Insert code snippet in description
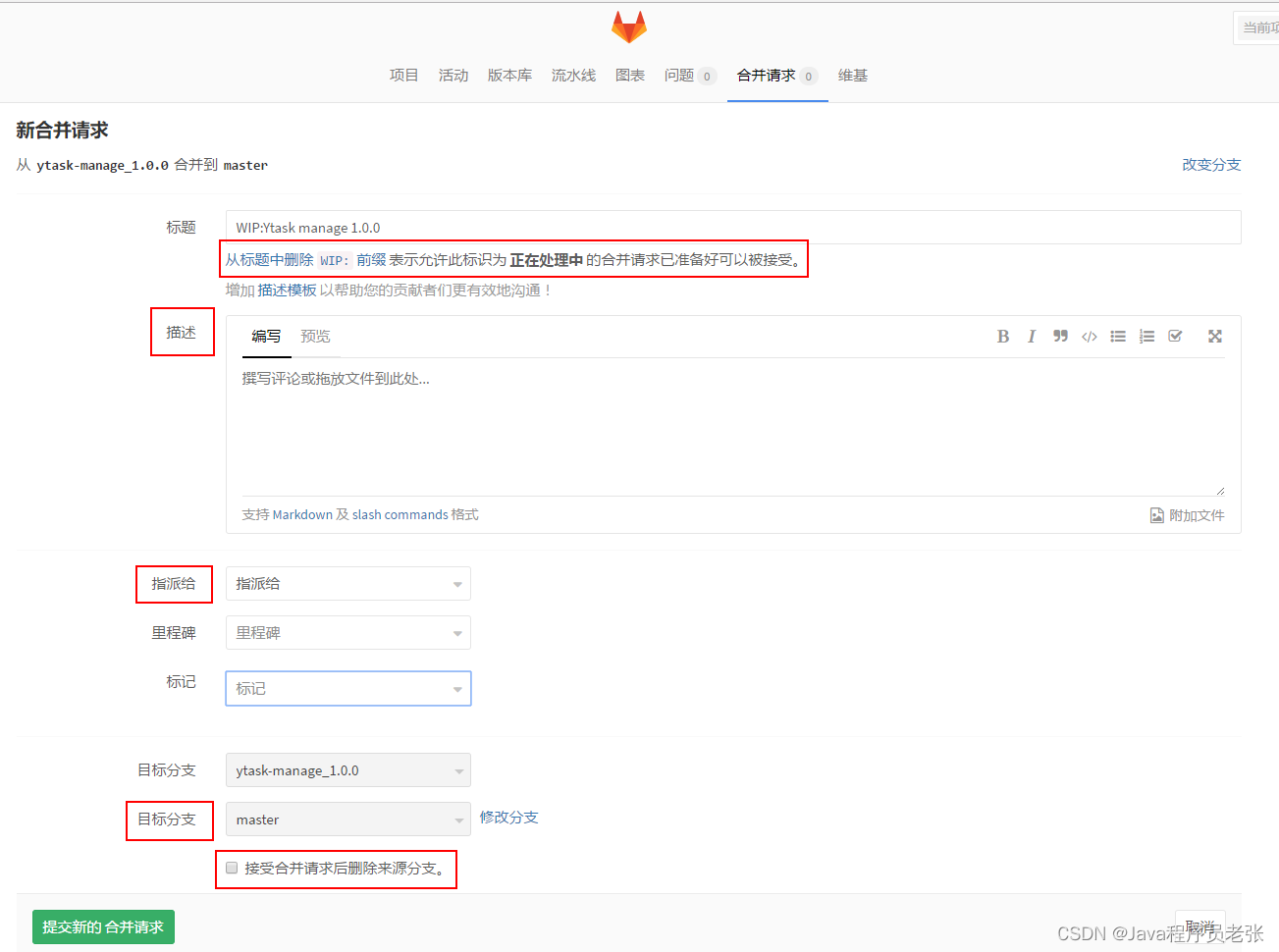1279x952 pixels. pyautogui.click(x=1090, y=337)
